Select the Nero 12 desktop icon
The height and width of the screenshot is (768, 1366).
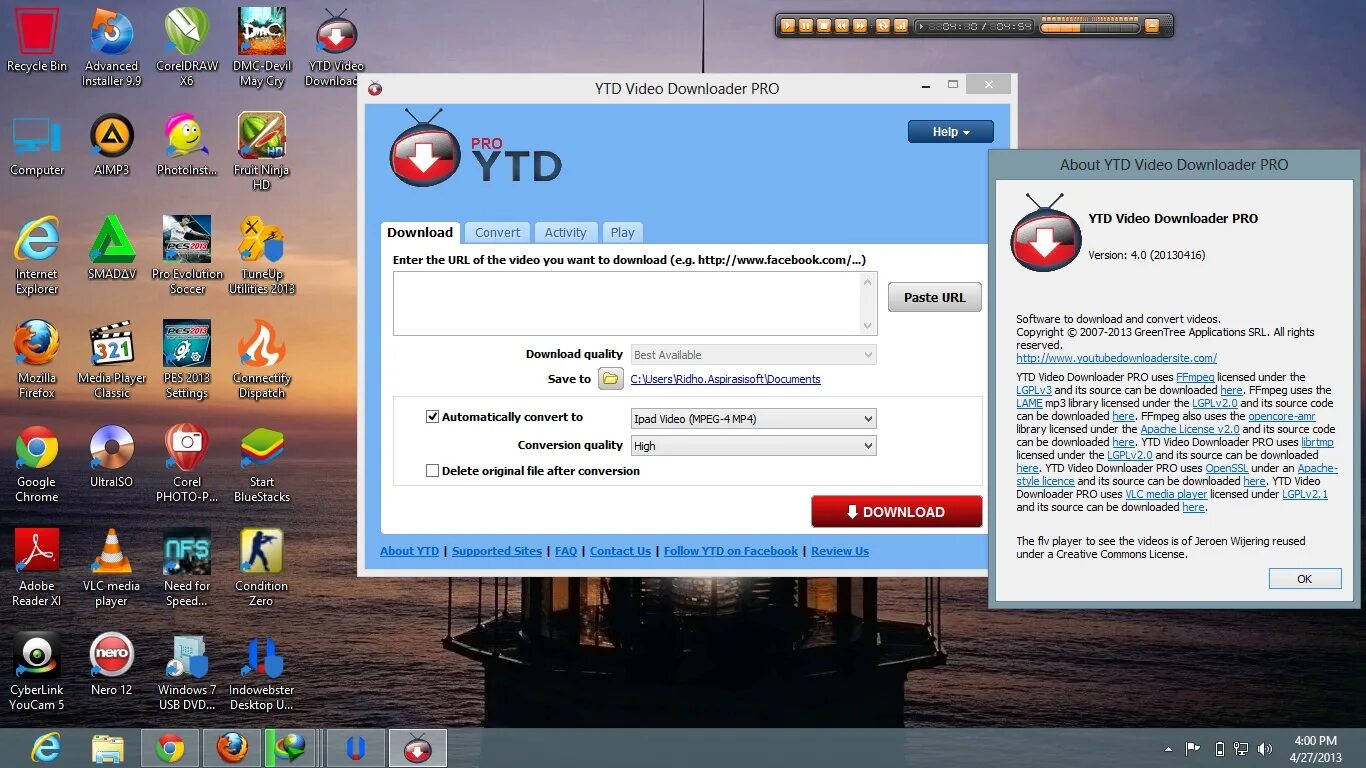click(x=111, y=664)
